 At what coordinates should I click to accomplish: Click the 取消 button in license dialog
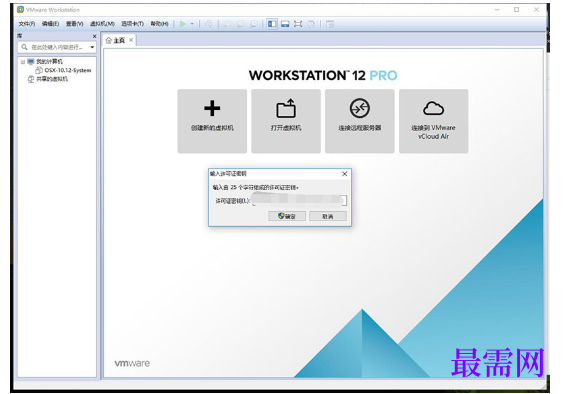click(x=328, y=216)
